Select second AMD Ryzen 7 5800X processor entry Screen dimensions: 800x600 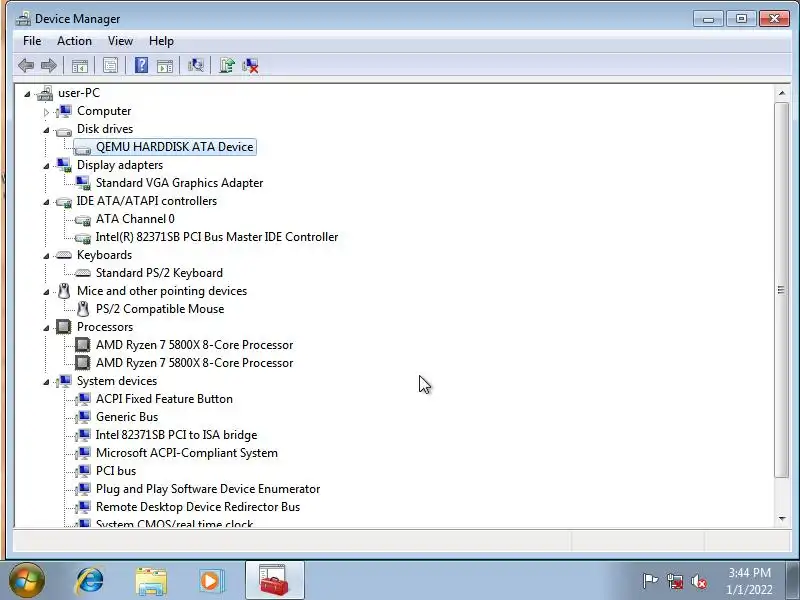click(x=194, y=363)
